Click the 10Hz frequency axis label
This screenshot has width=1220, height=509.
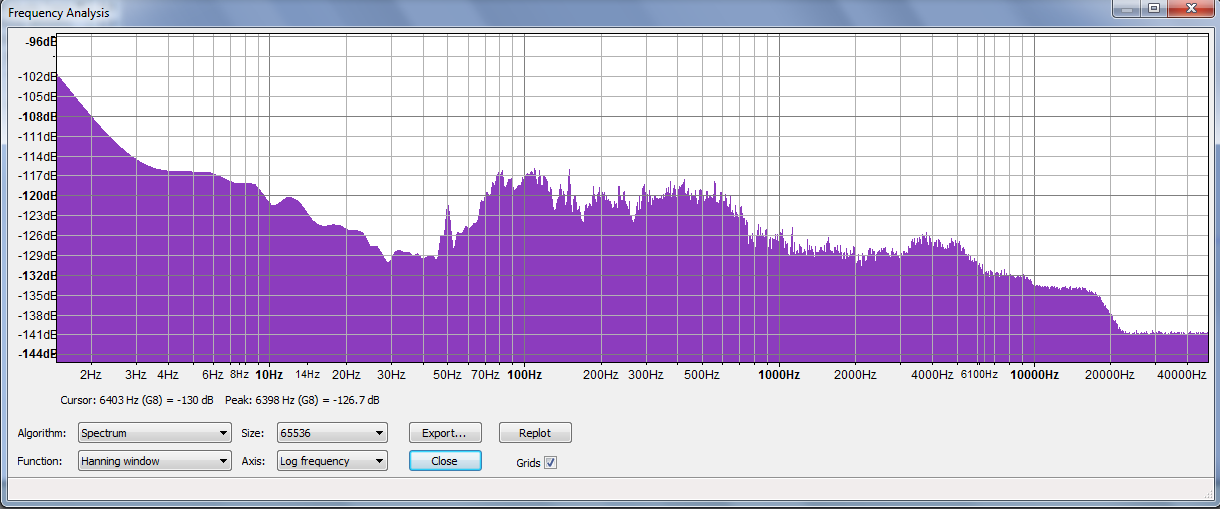click(269, 375)
